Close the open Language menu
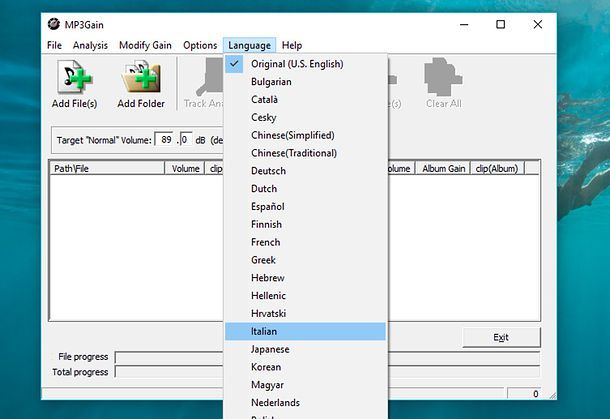The height and width of the screenshot is (419, 610). [249, 45]
